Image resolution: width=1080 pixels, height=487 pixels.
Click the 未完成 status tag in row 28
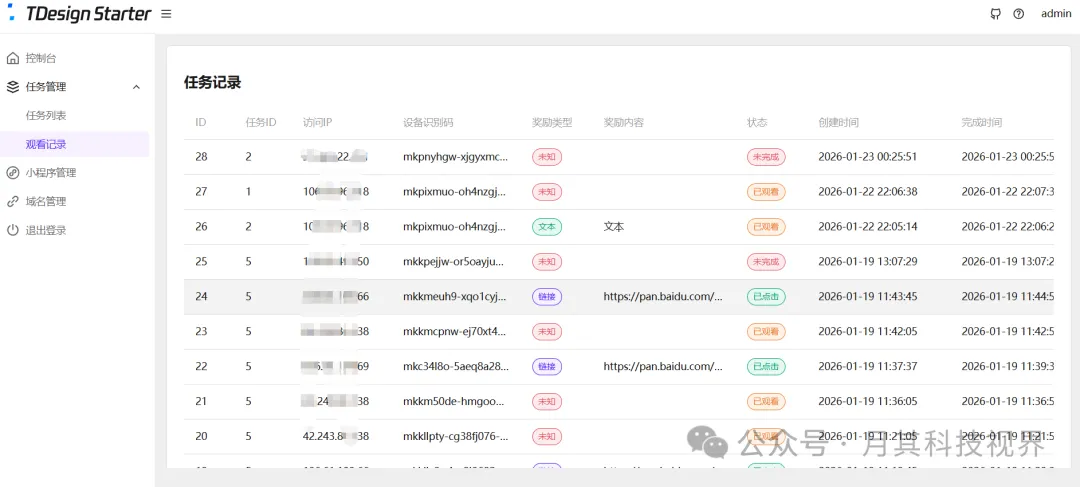[x=766, y=156]
